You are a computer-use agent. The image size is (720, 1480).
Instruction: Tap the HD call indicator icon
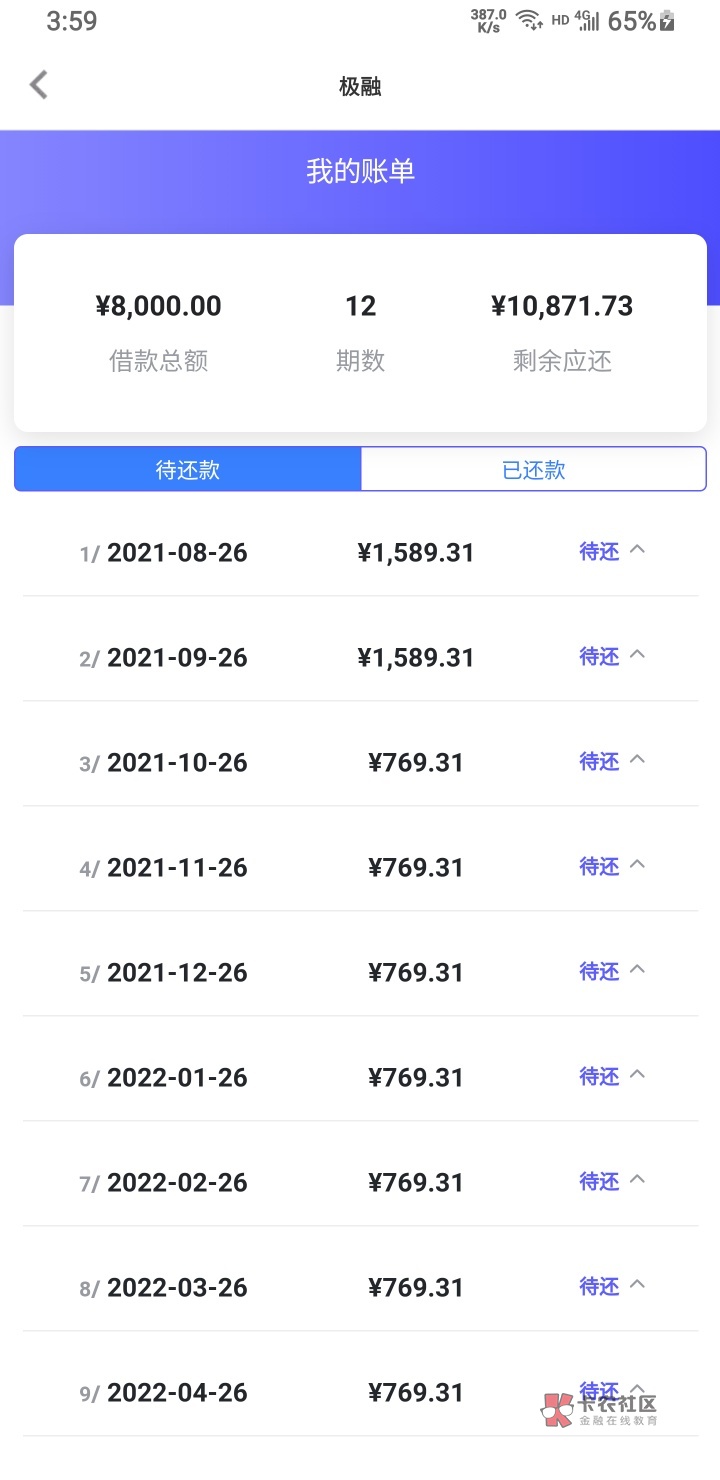560,21
